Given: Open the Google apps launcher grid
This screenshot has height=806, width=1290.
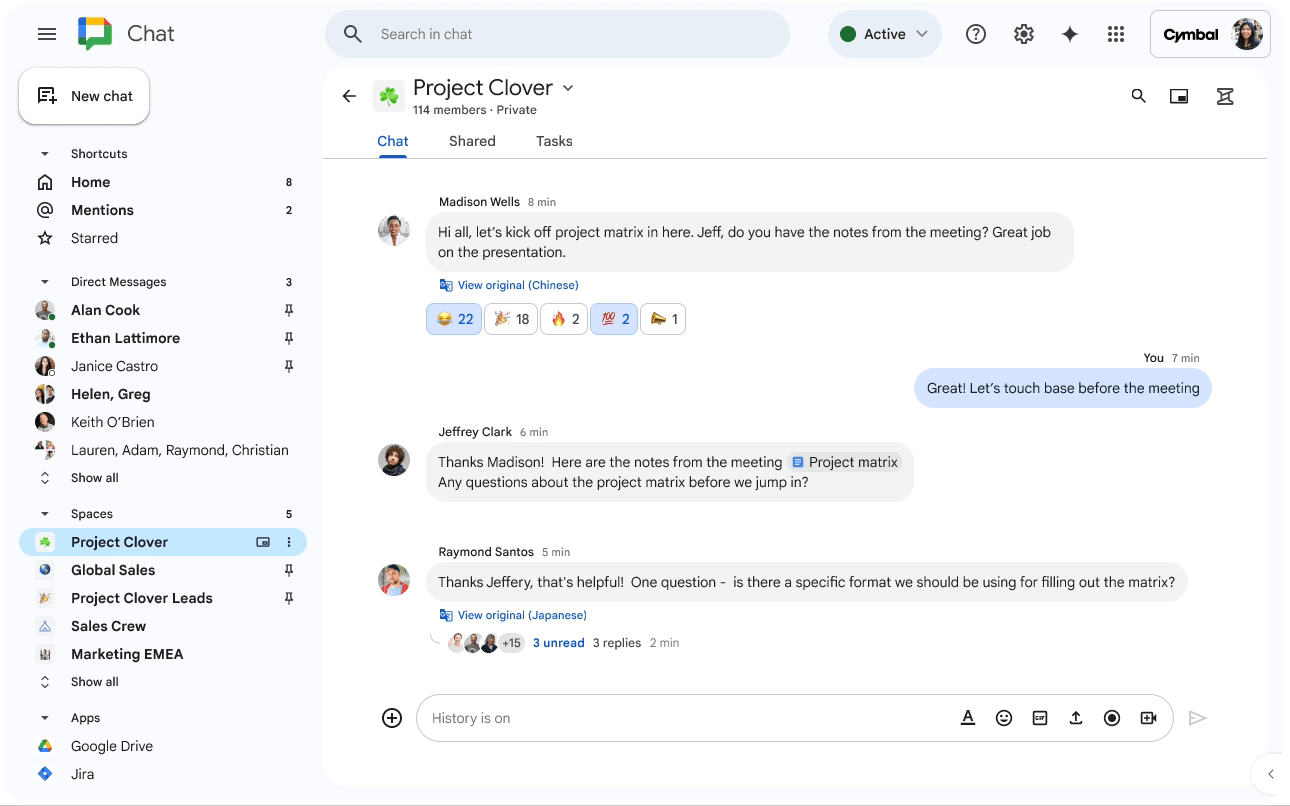Looking at the screenshot, I should coord(1115,33).
